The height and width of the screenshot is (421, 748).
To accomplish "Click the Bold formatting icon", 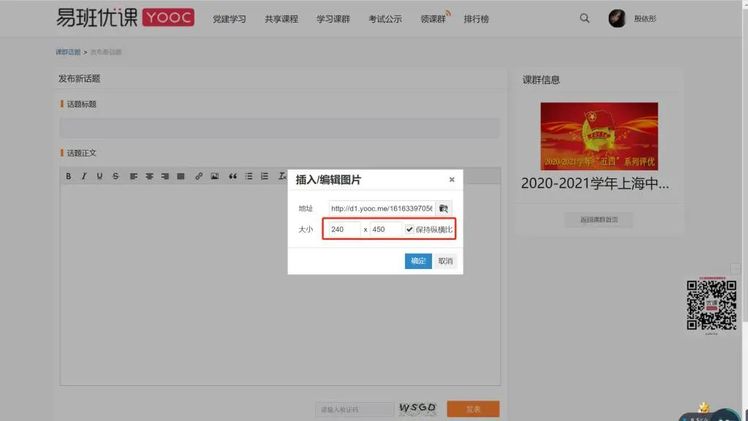I will (x=69, y=176).
